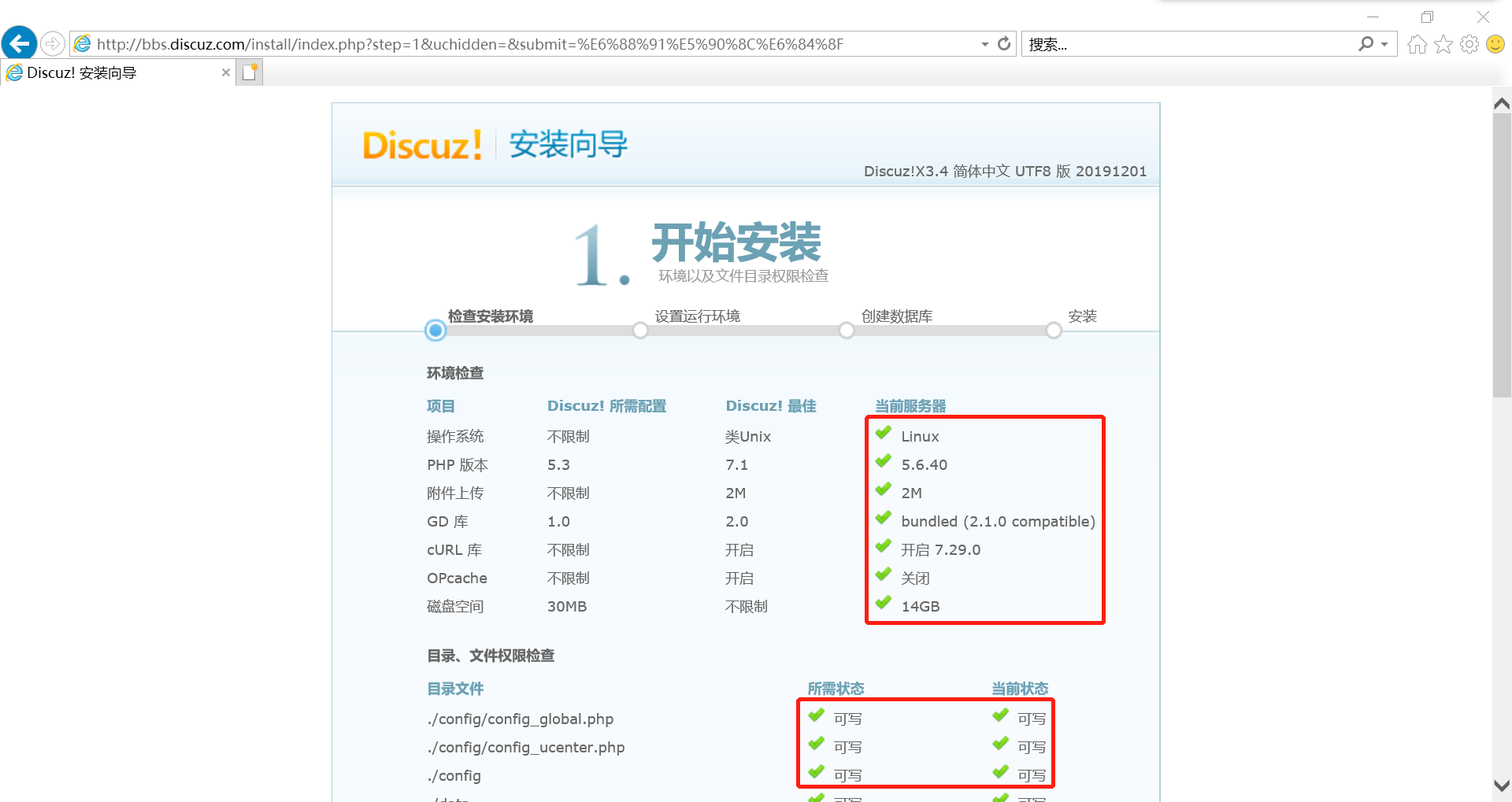Click the 检查安装环境 step marker
The height and width of the screenshot is (802, 1512).
(x=435, y=331)
